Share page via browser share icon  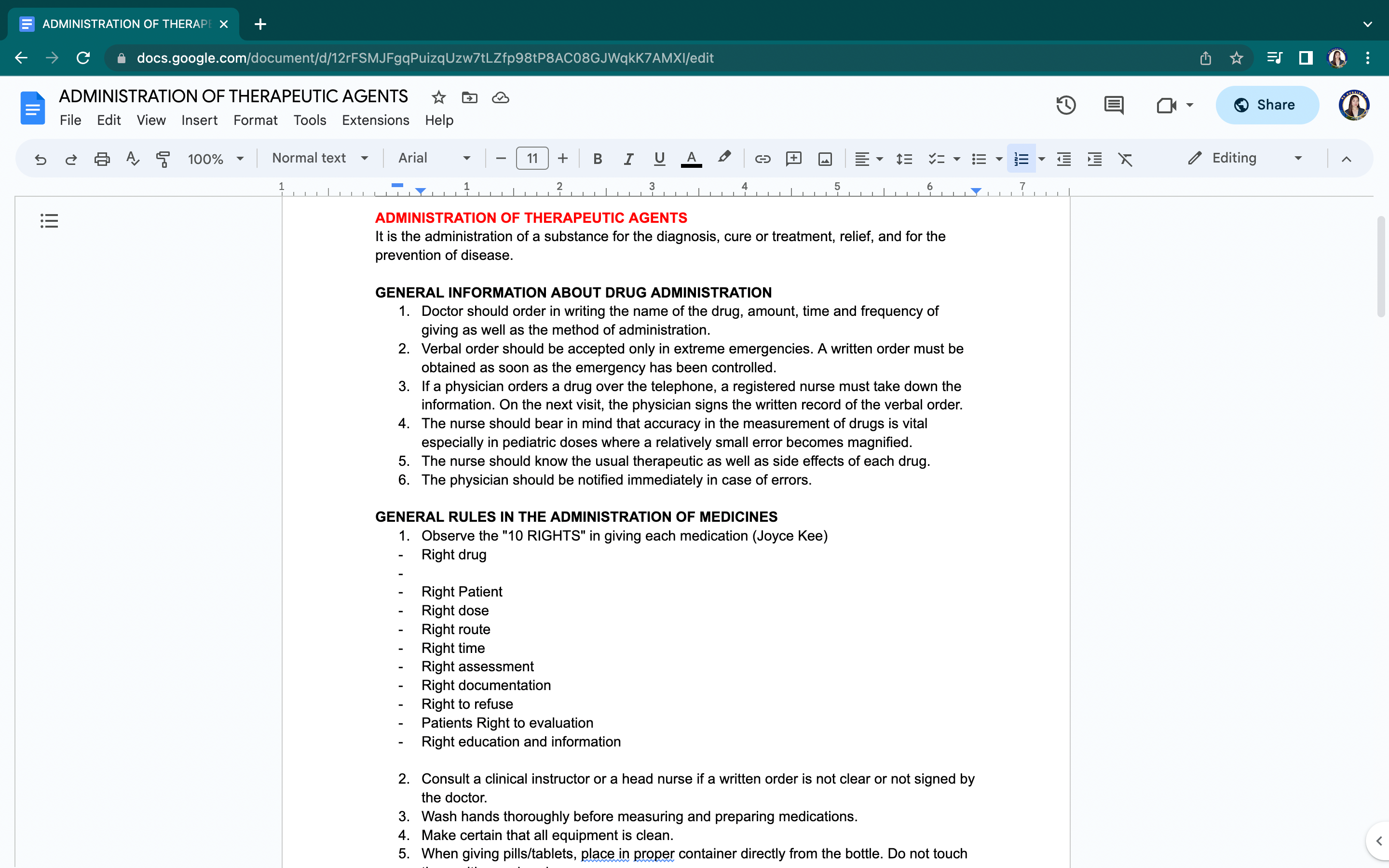[x=1205, y=58]
